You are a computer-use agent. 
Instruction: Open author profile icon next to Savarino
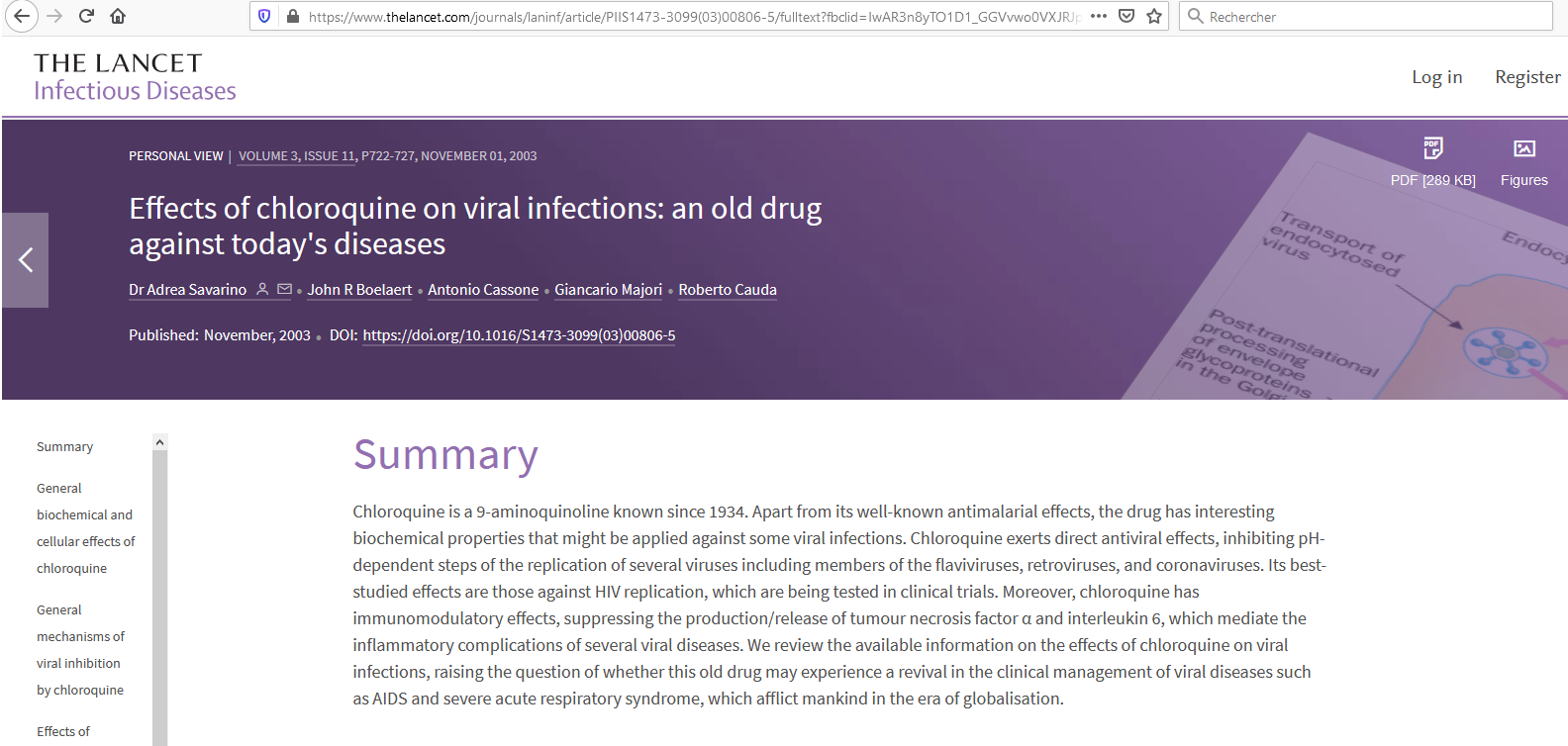pyautogui.click(x=262, y=290)
